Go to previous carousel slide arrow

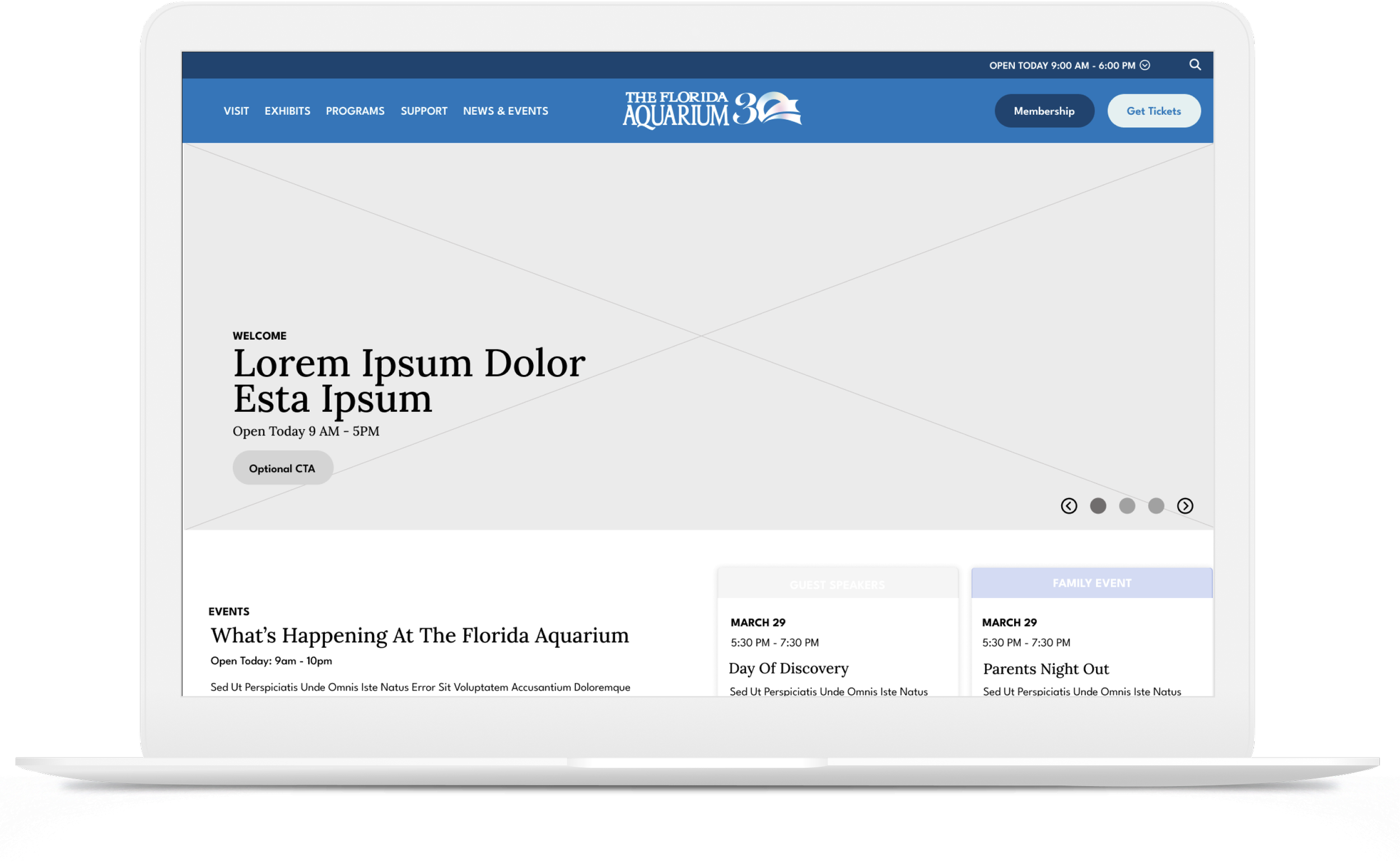pos(1068,505)
